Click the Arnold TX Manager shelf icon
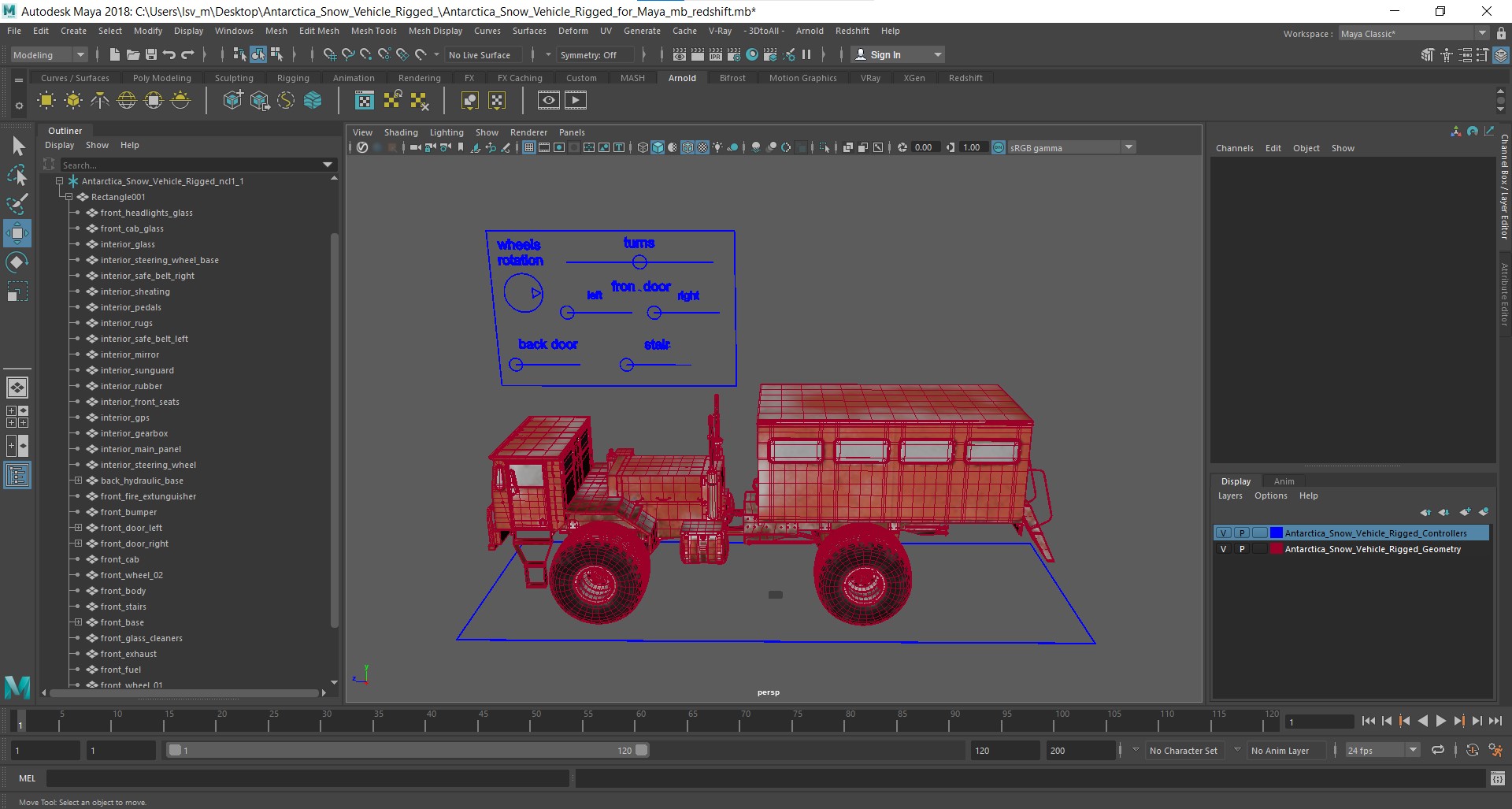The height and width of the screenshot is (809, 1512). (x=365, y=100)
